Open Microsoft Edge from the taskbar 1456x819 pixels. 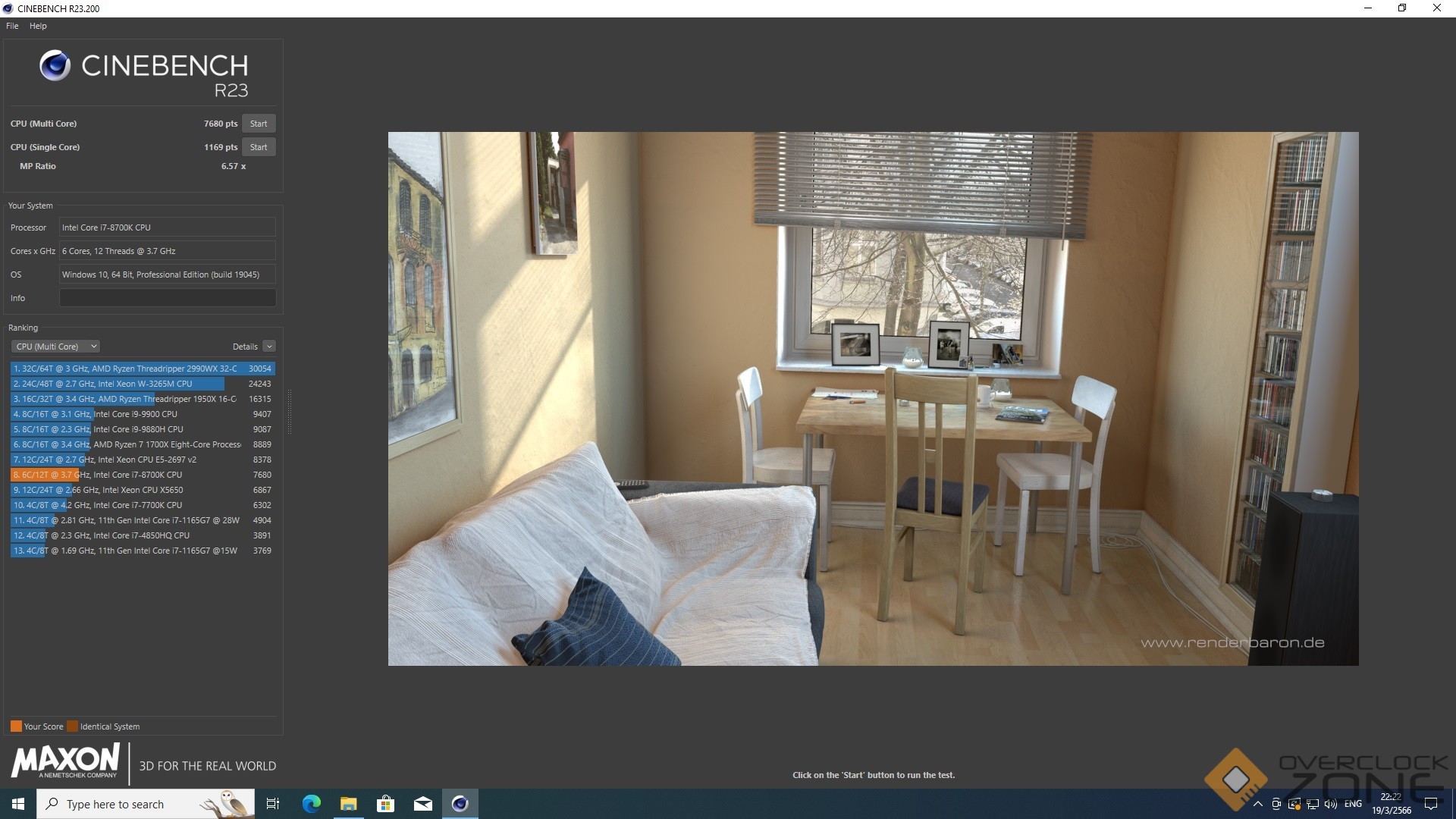tap(312, 804)
